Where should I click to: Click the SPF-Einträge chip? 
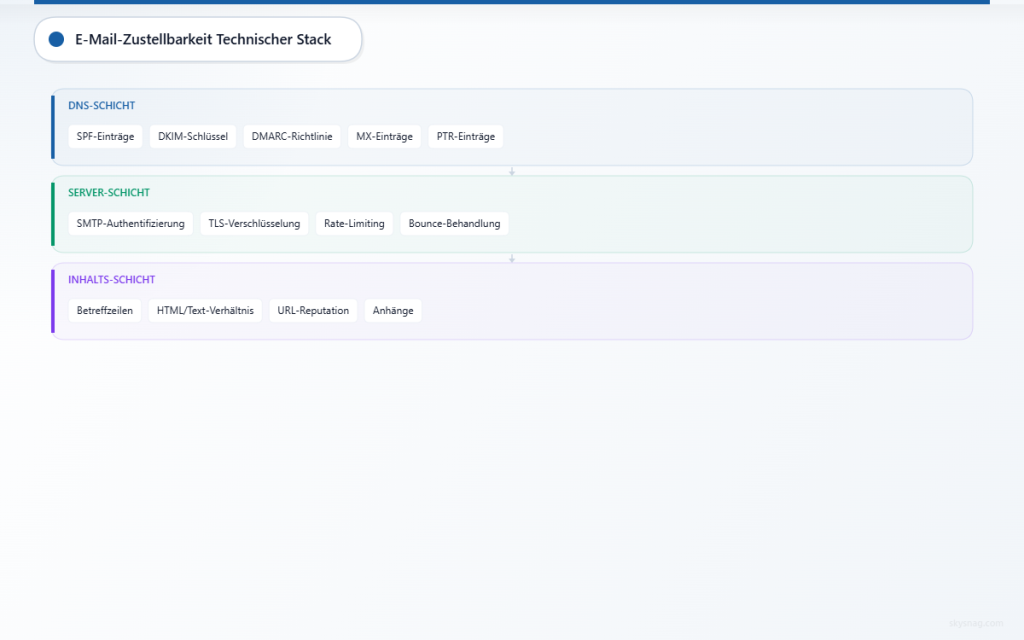click(105, 137)
